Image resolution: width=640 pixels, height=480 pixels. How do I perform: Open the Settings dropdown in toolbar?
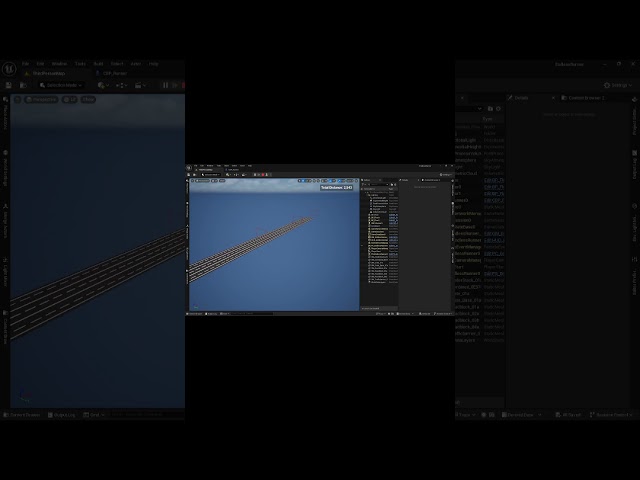pyautogui.click(x=618, y=85)
